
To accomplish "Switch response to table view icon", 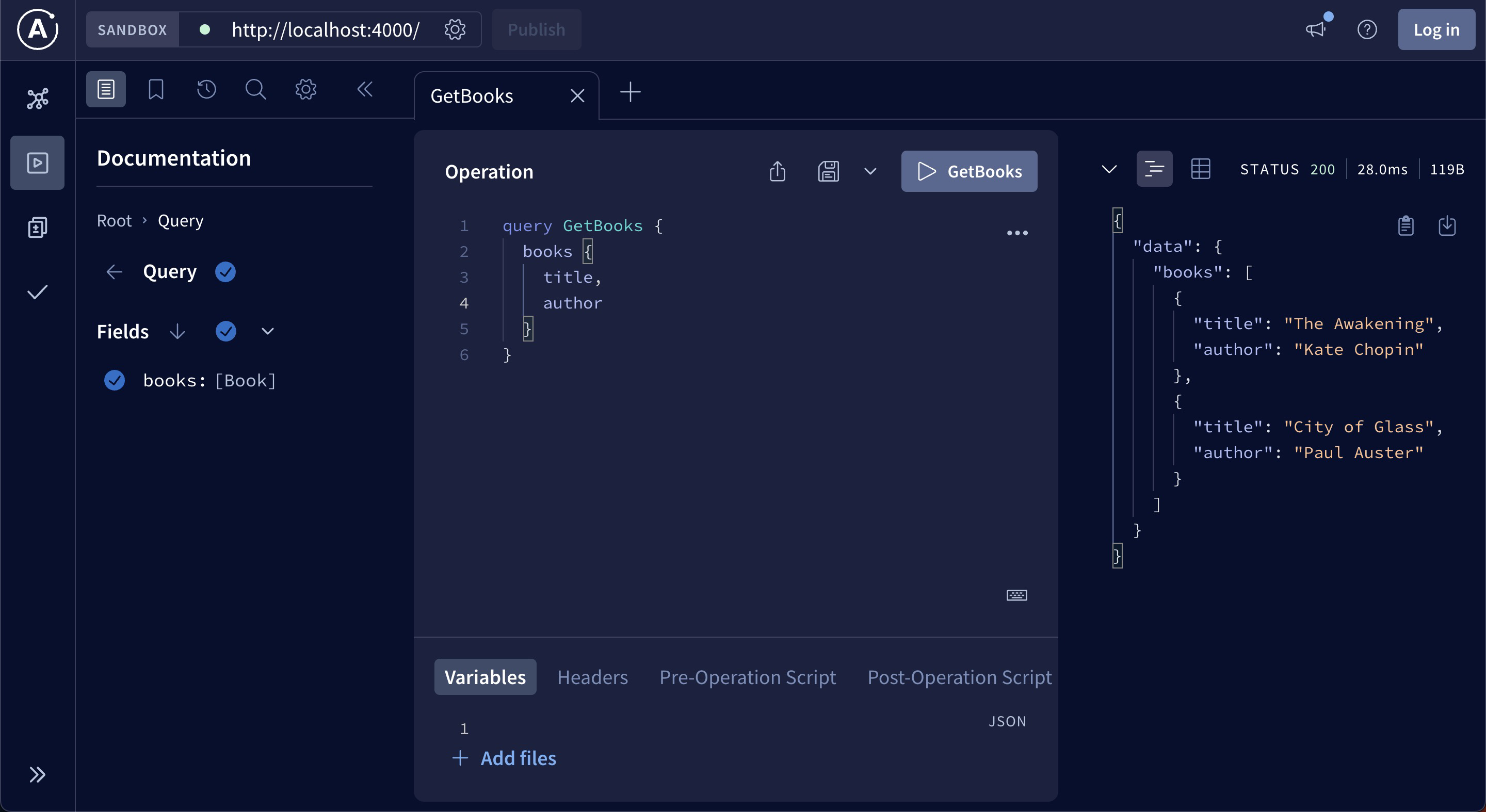I will 1201,169.
